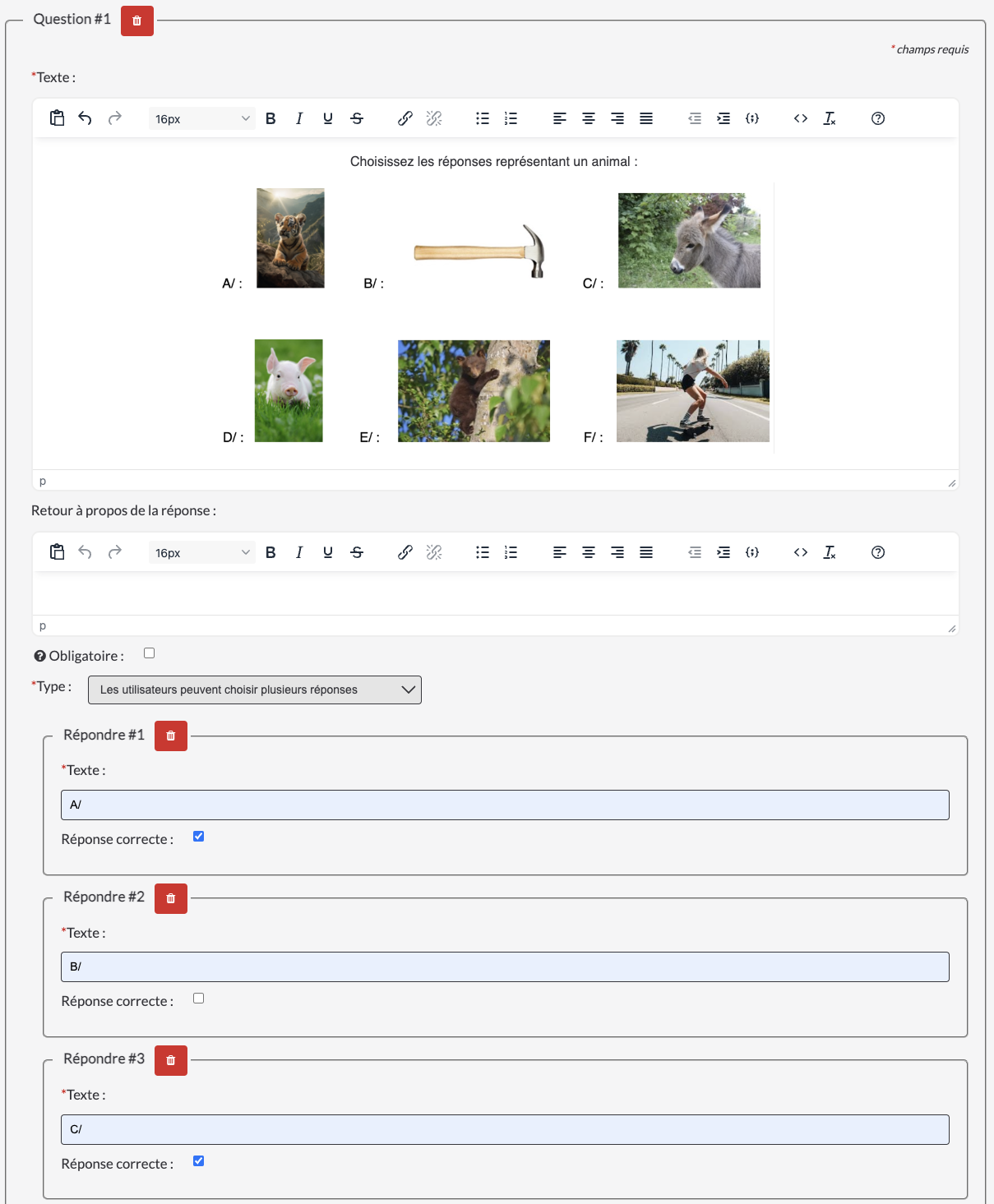Insert bullet list in Texte editor
The width and height of the screenshot is (994, 1204).
tap(483, 118)
